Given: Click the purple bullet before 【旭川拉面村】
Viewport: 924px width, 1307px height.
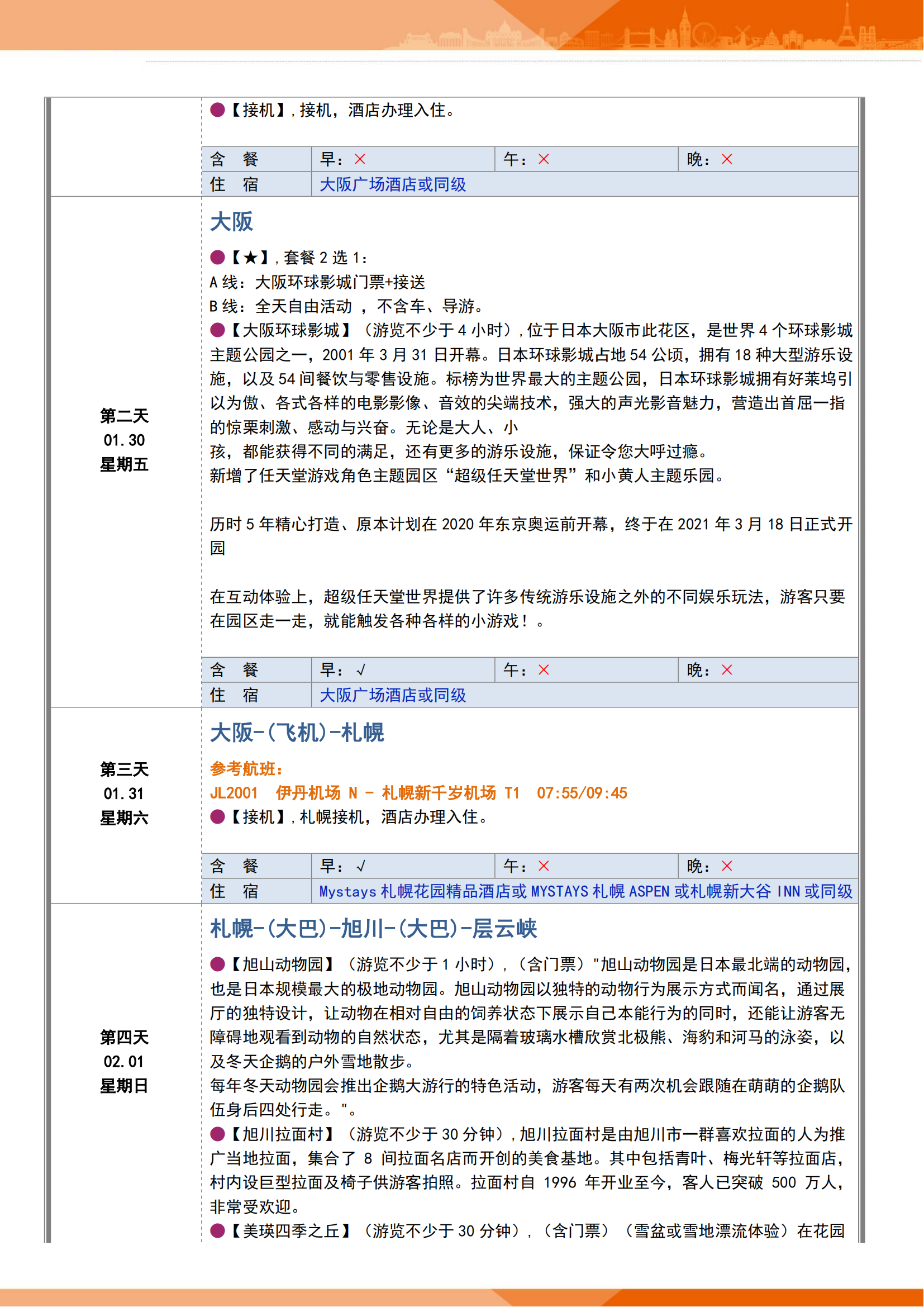Looking at the screenshot, I should 217,1134.
